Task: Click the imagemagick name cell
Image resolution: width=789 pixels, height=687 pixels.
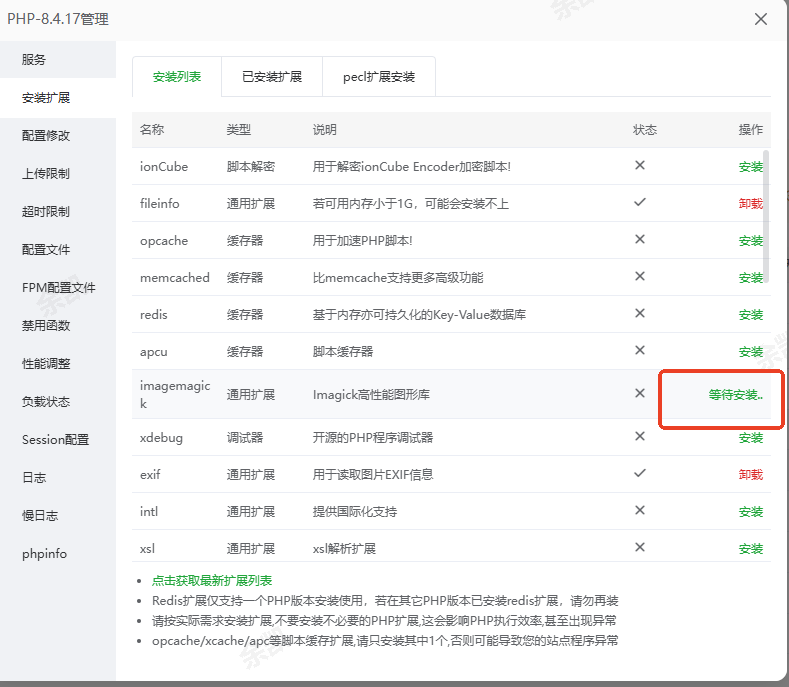Action: pos(175,395)
